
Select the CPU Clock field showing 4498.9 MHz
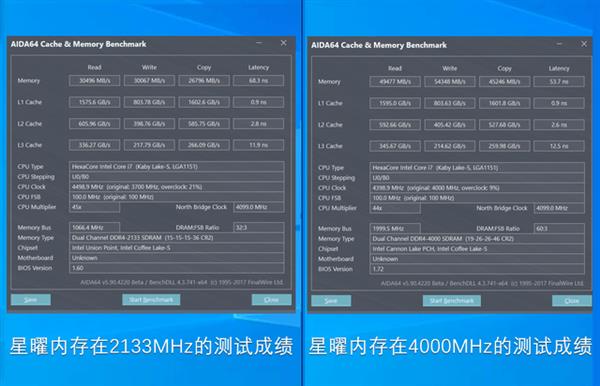tap(176, 187)
